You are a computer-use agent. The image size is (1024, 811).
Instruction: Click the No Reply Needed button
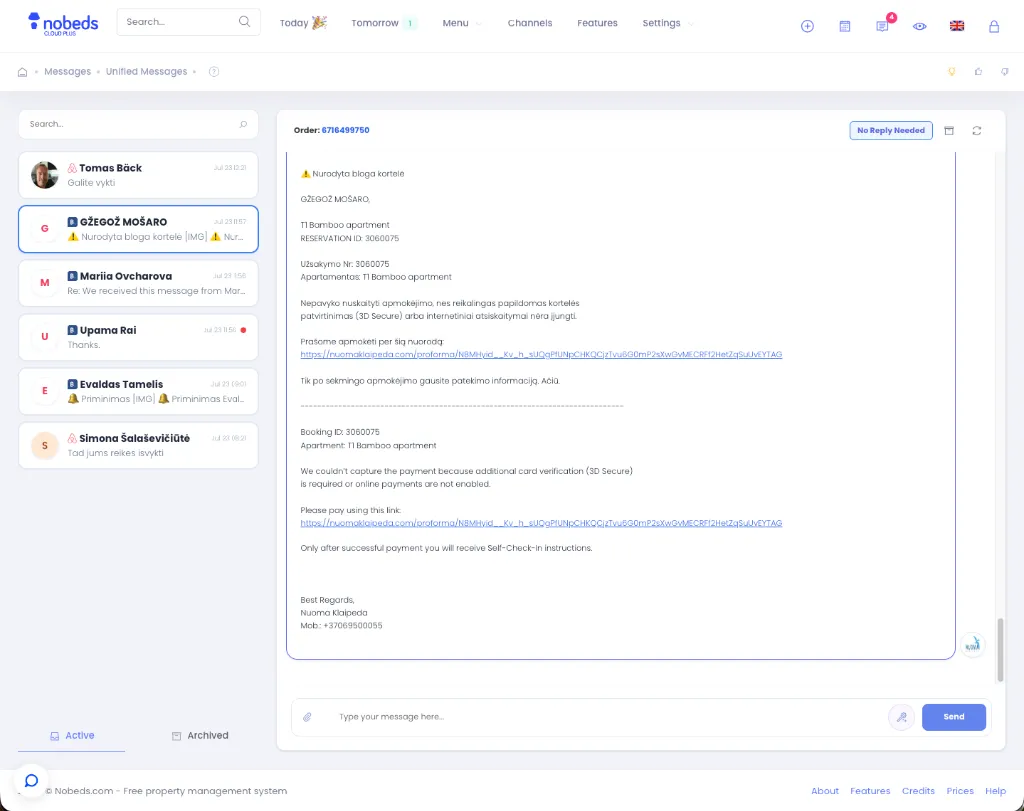(891, 131)
